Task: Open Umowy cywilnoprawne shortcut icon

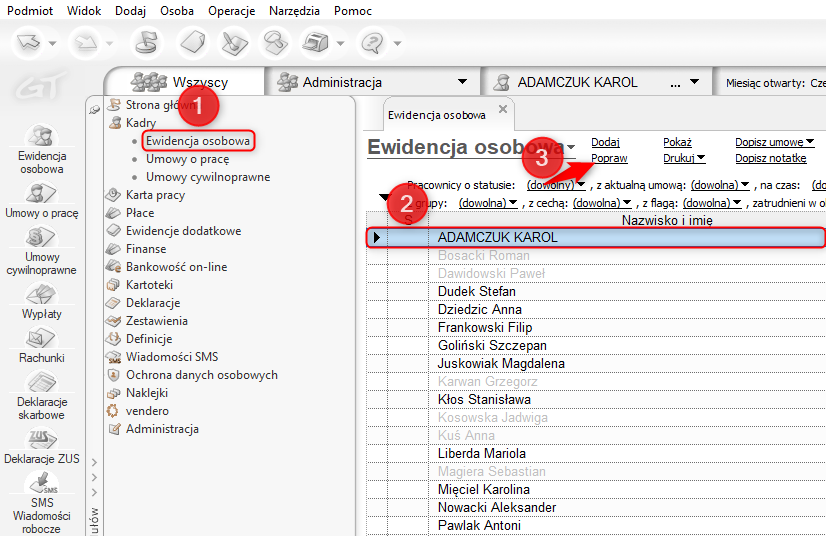Action: coord(42,237)
